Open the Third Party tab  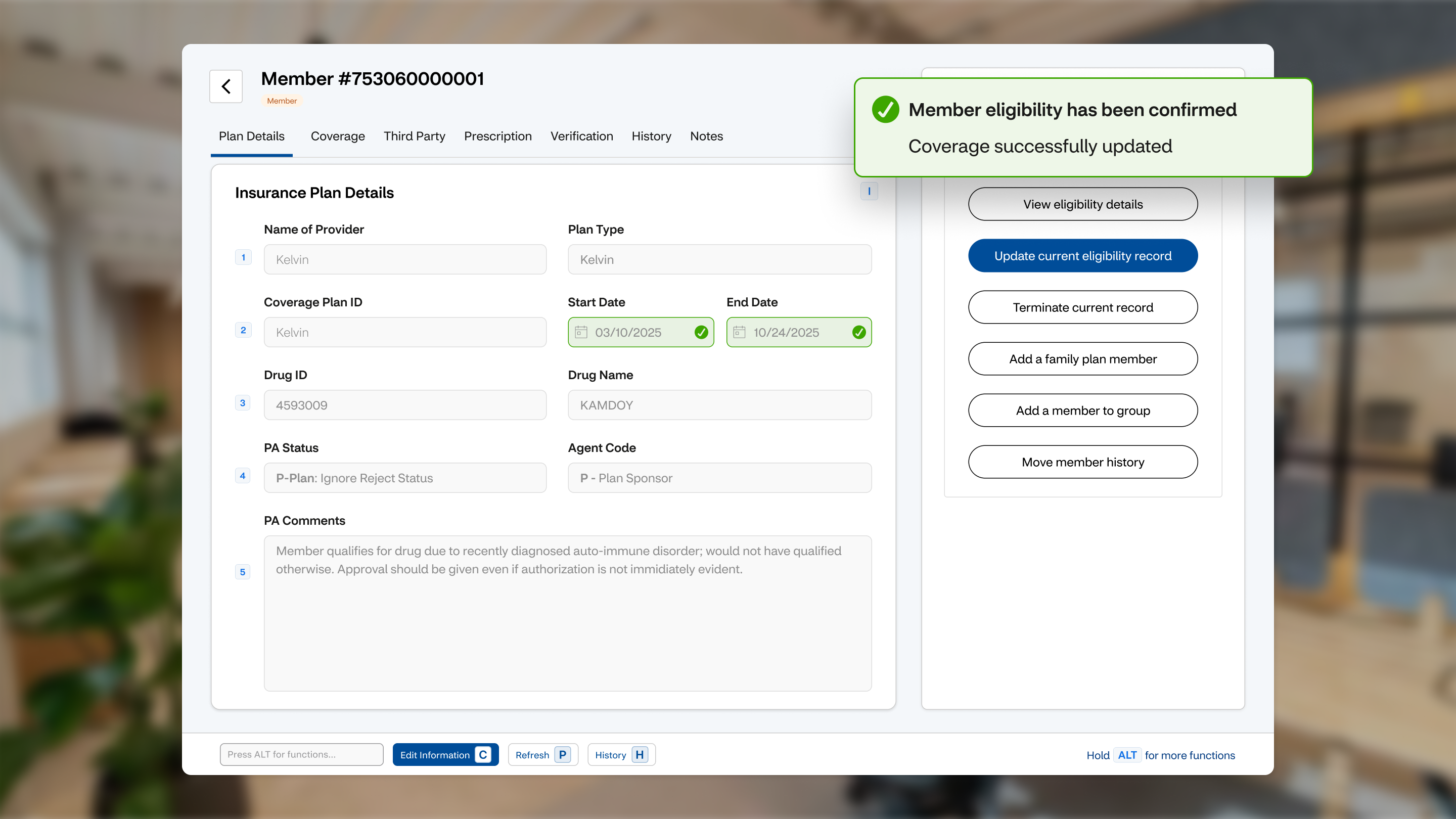415,136
